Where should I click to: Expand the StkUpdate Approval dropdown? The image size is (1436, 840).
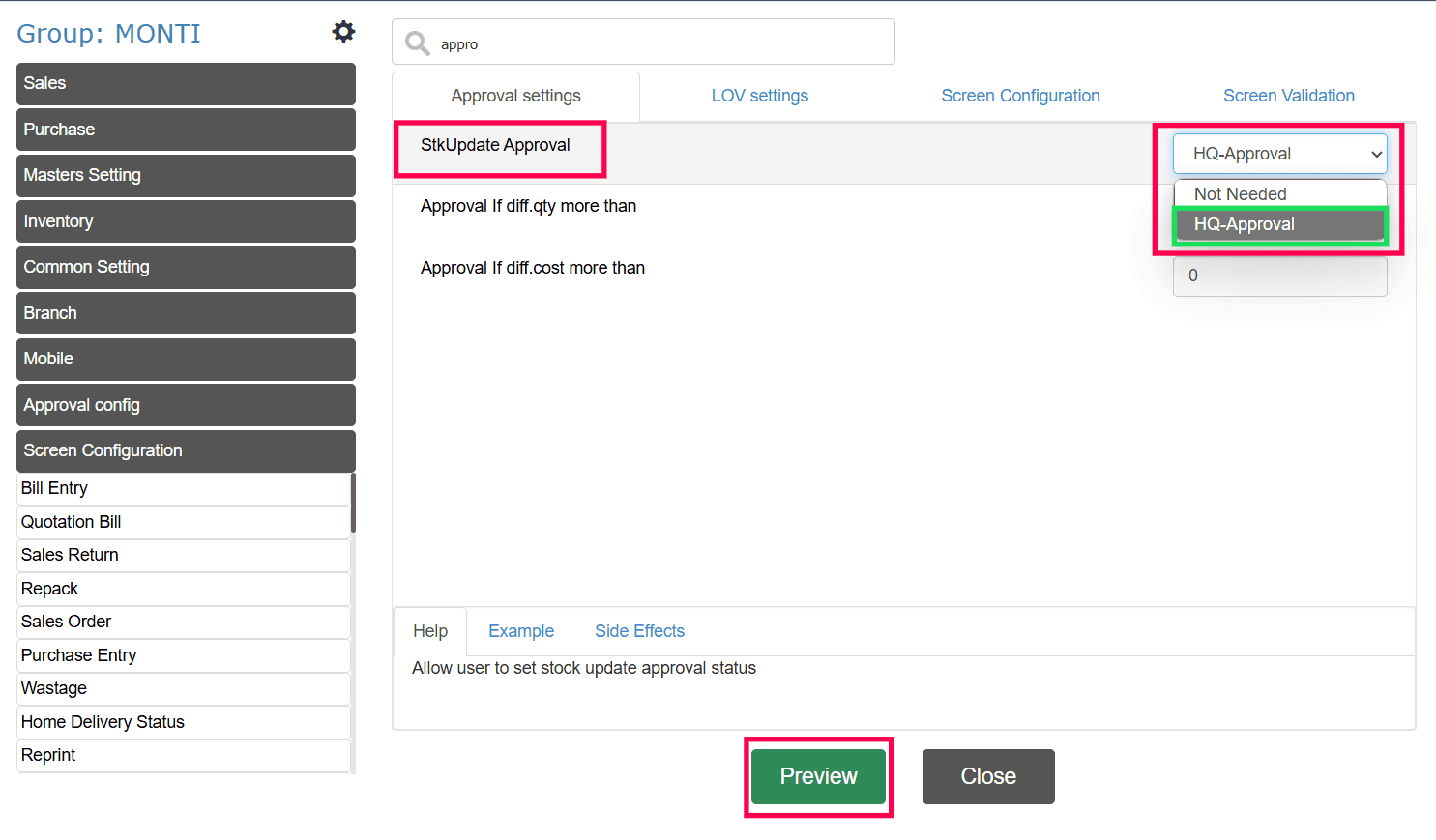(1279, 154)
